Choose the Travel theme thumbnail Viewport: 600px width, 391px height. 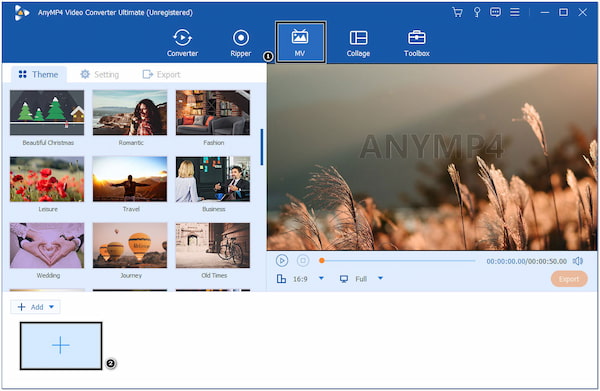[130, 179]
